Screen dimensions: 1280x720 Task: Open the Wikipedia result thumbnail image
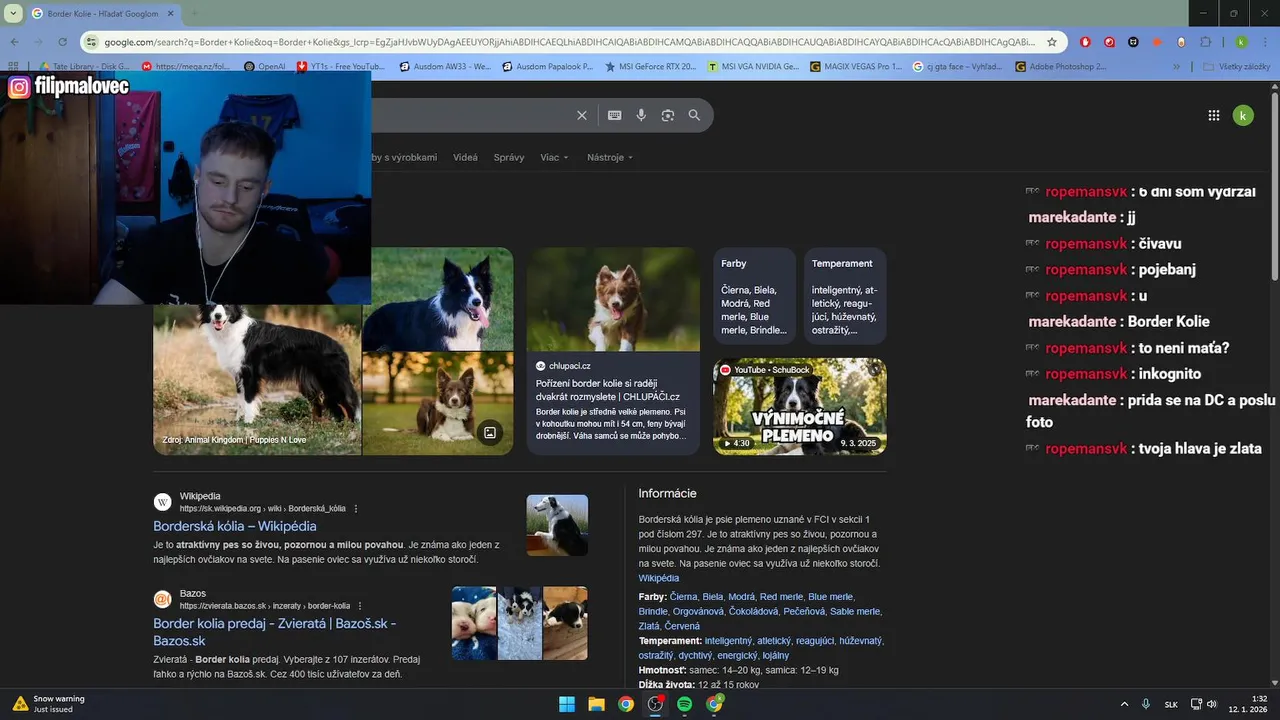click(557, 525)
